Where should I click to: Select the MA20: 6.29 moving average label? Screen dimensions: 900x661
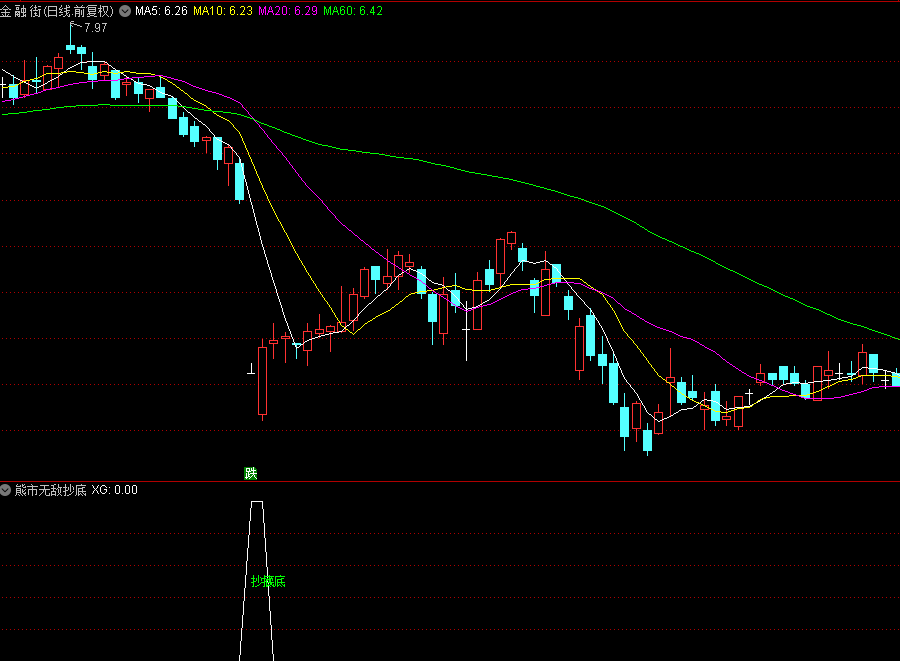click(x=288, y=11)
